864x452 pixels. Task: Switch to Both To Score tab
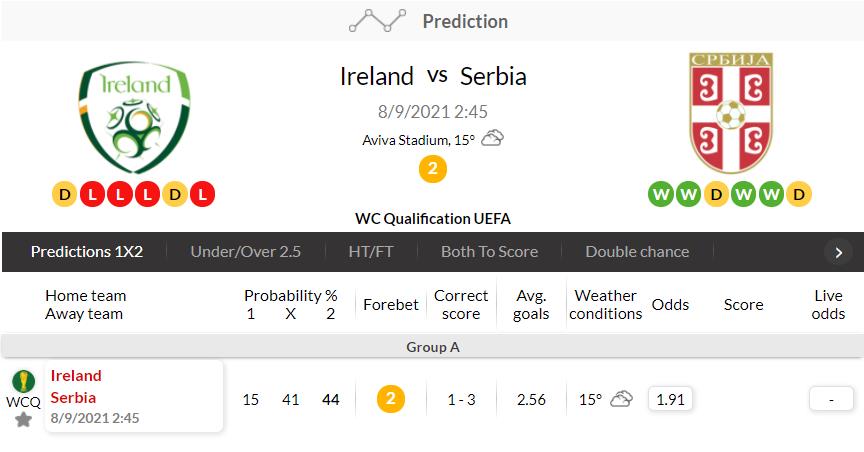click(x=489, y=252)
